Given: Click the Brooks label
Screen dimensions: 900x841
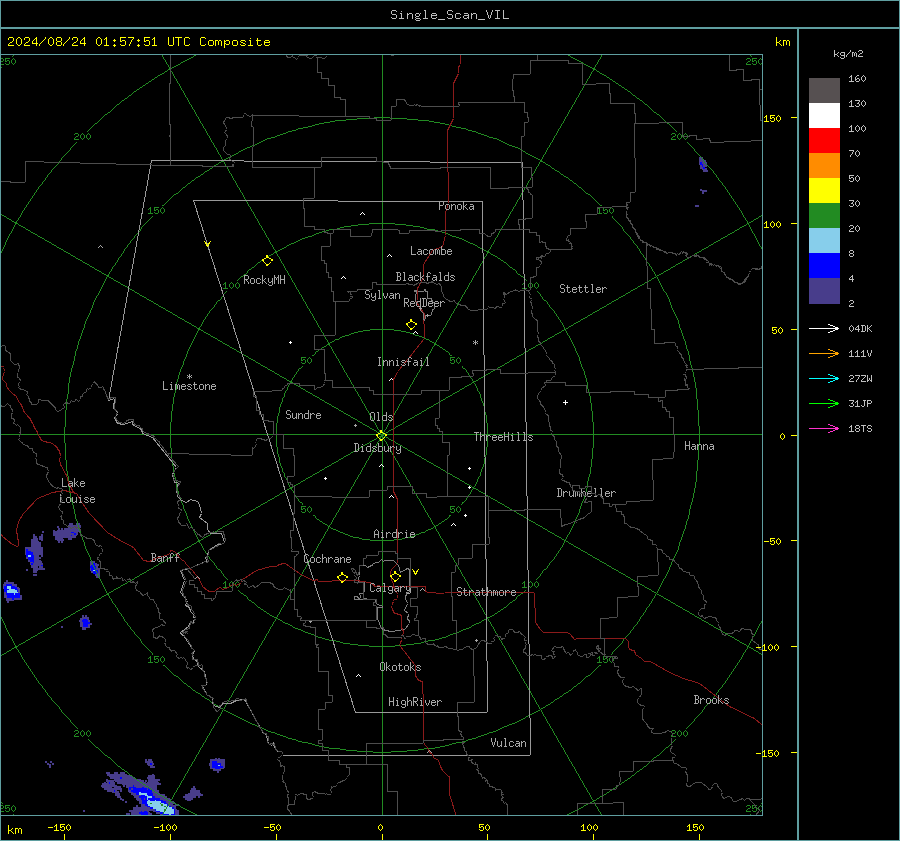Looking at the screenshot, I should coord(711,700).
